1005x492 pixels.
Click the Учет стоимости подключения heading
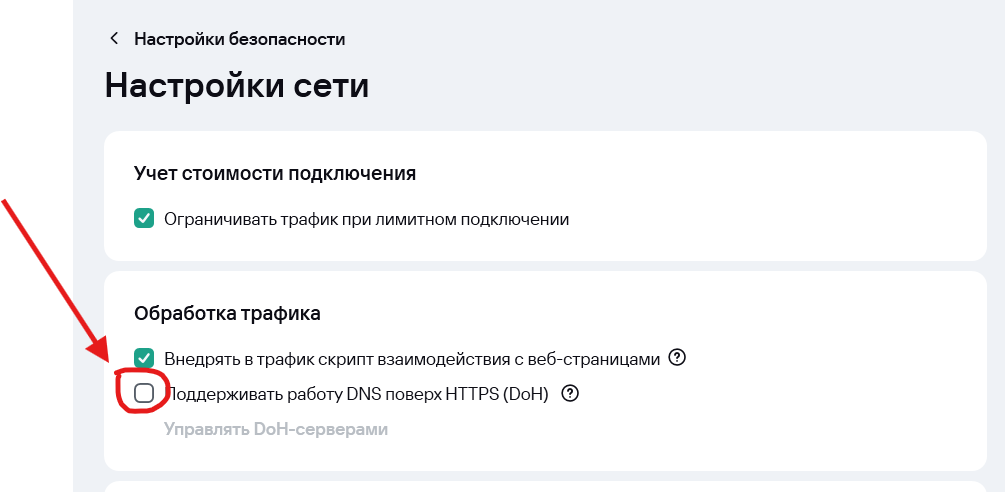point(274,173)
